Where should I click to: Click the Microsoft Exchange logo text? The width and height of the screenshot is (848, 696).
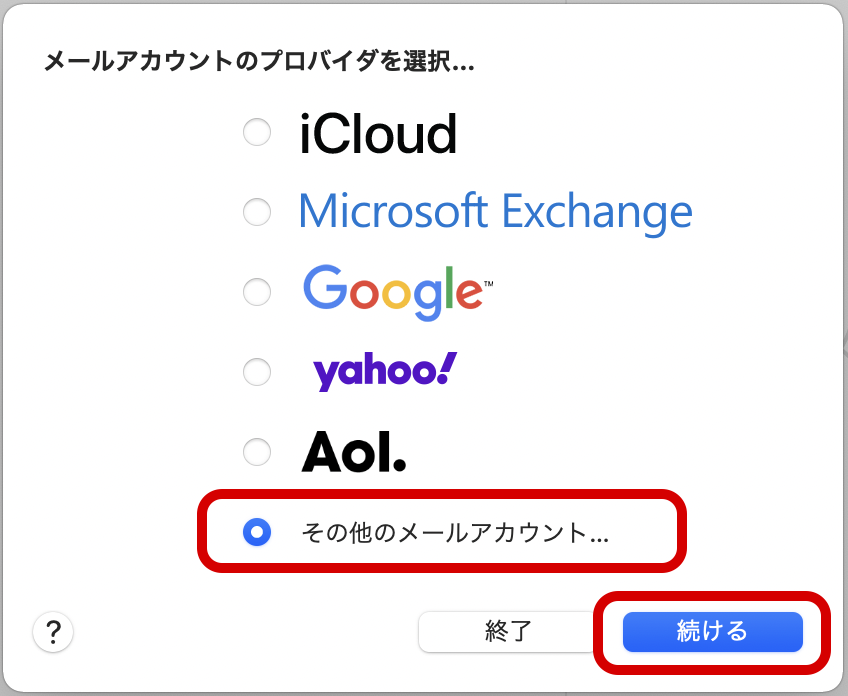click(x=495, y=212)
